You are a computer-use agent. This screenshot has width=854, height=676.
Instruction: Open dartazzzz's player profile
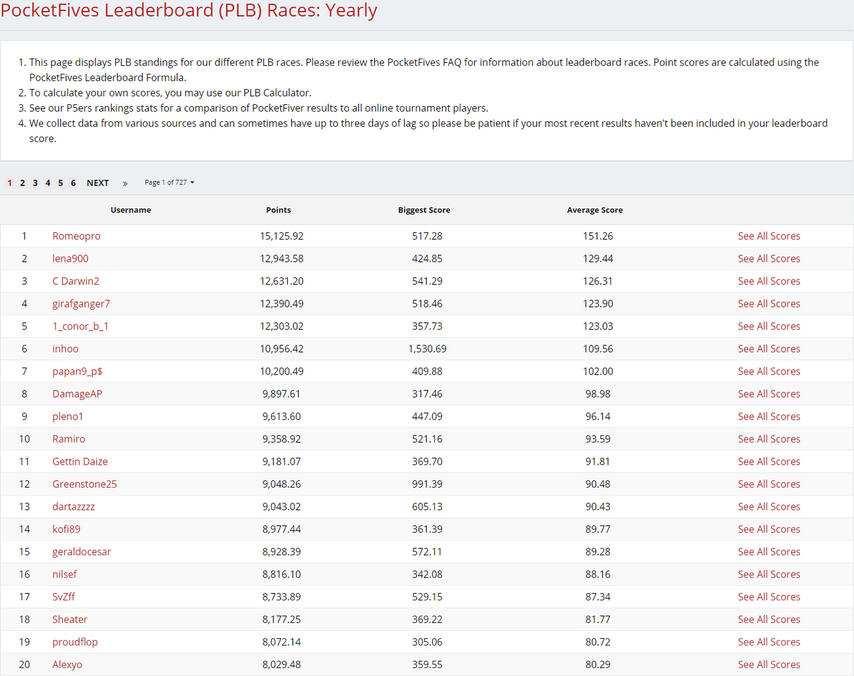click(x=74, y=507)
